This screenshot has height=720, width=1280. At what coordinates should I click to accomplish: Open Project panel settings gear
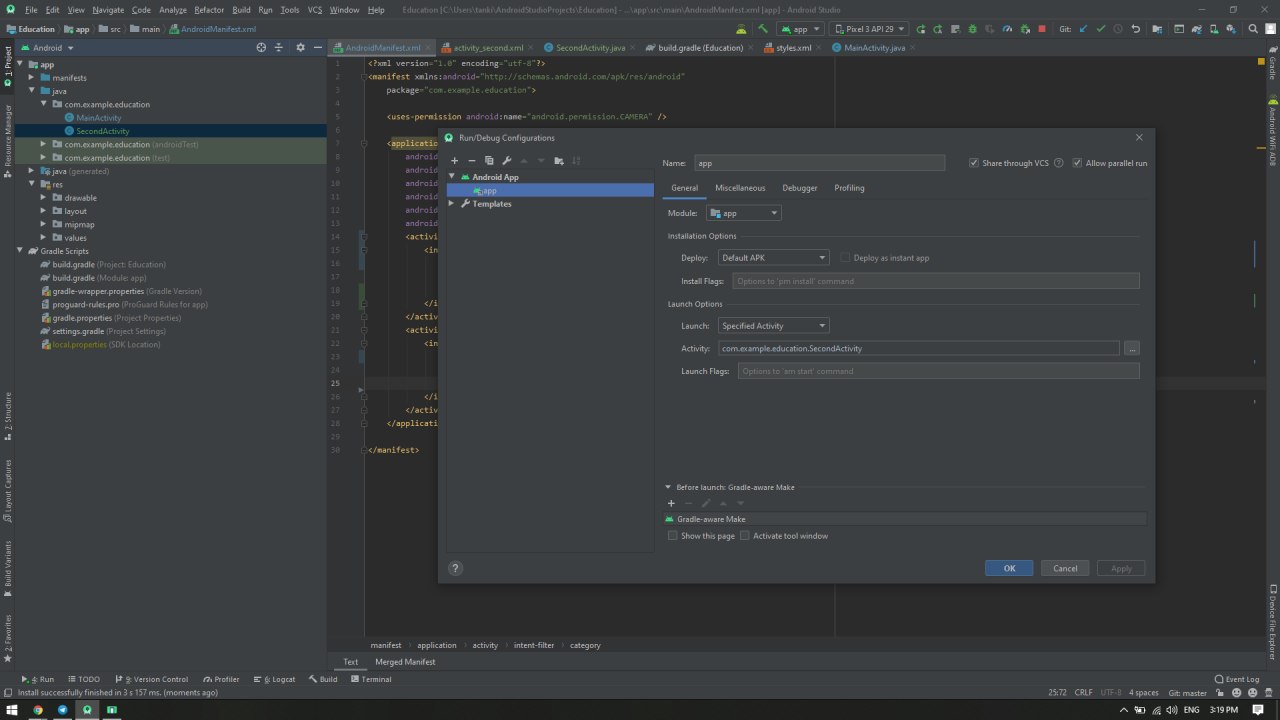pyautogui.click(x=300, y=47)
